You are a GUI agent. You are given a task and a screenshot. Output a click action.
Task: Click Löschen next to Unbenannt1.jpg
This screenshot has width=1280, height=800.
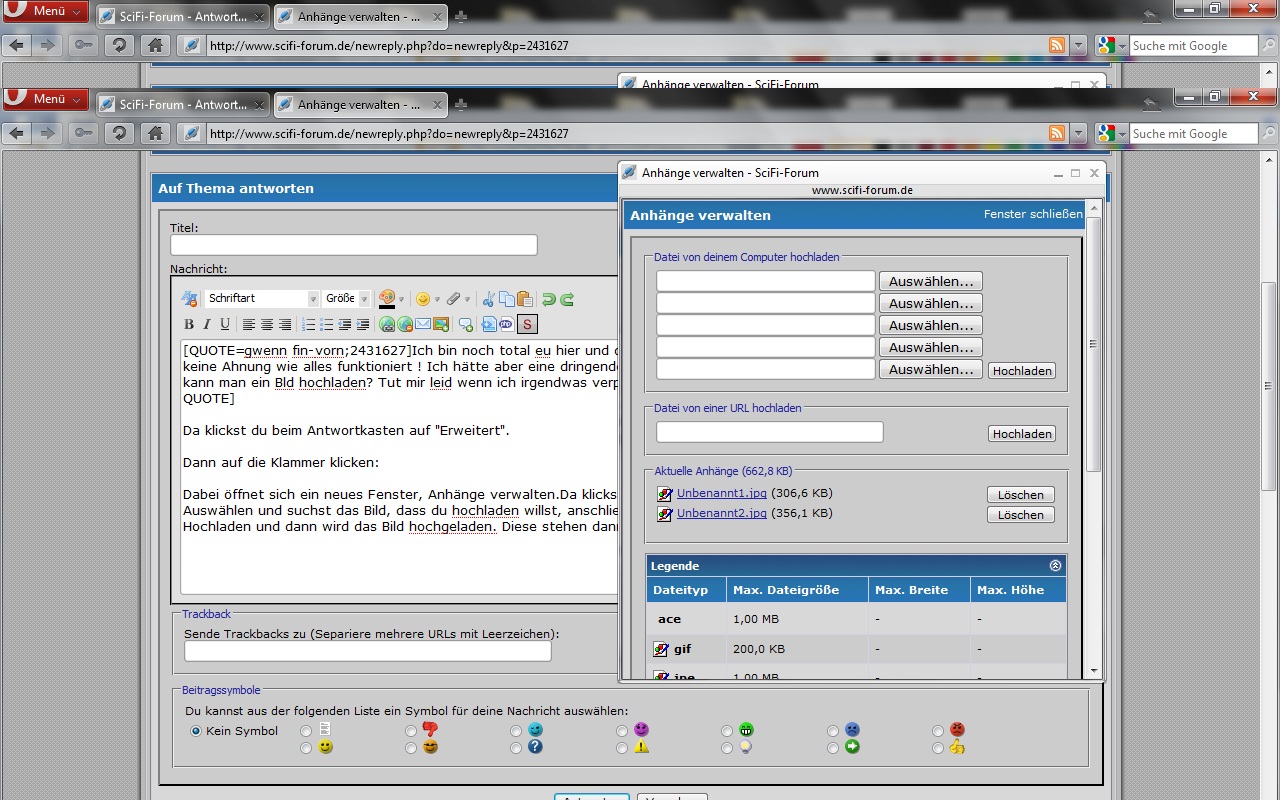(1020, 495)
